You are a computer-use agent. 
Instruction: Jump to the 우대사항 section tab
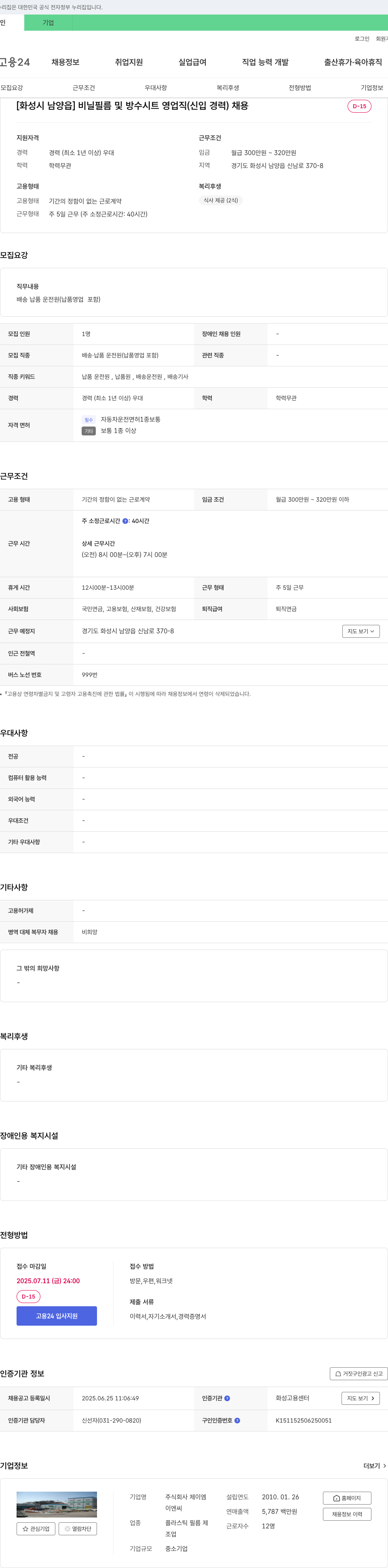(x=155, y=88)
